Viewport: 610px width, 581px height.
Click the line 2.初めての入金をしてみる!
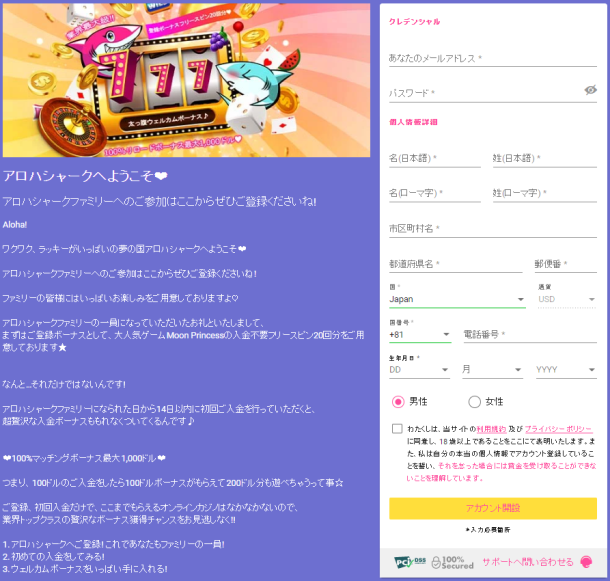54,556
